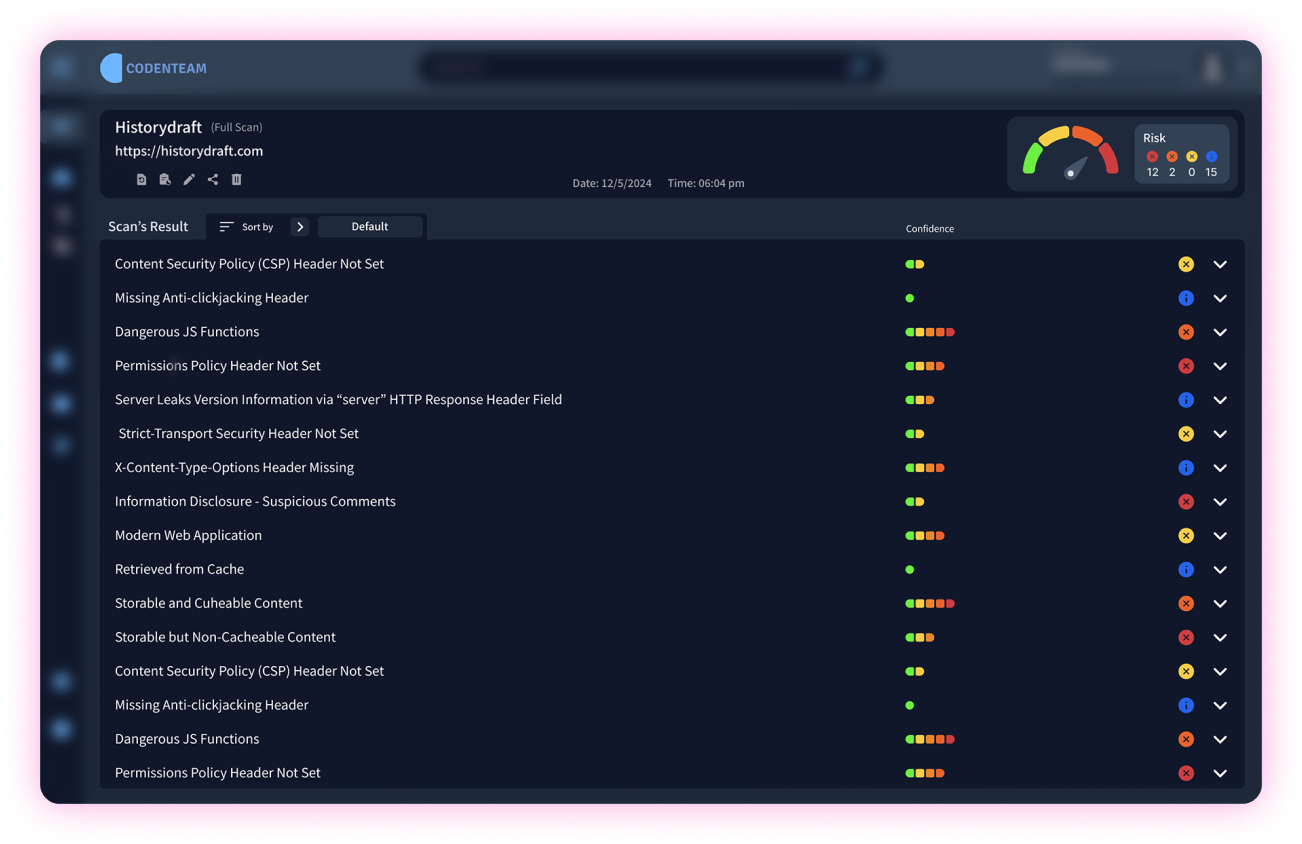Click the orange risk icon on the Storable and Cuheable row

1186,604
